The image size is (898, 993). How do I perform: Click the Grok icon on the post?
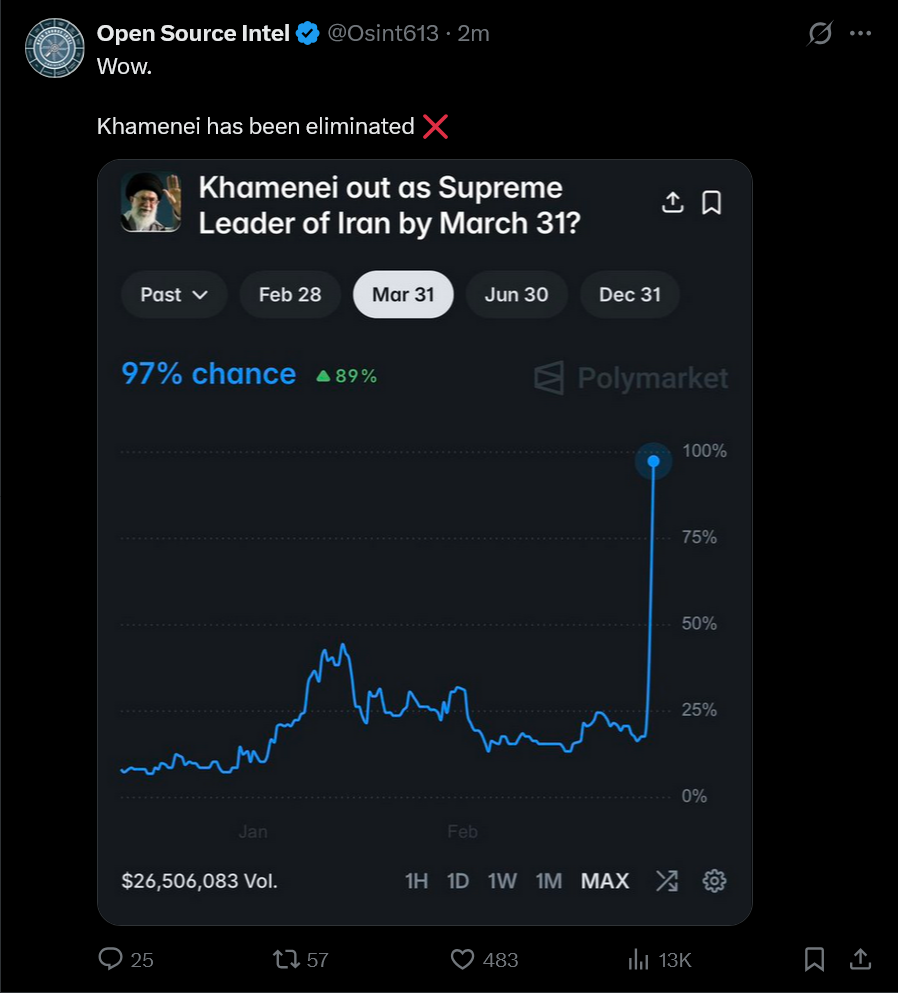pos(819,34)
